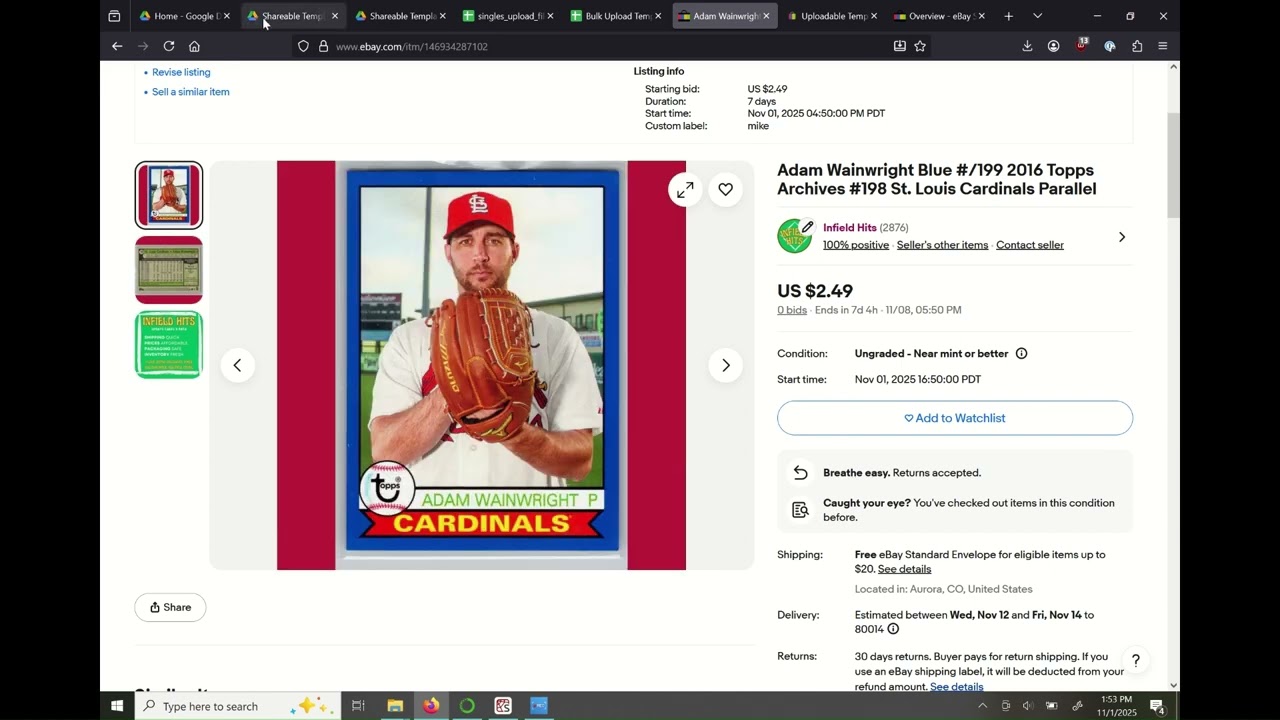Screen dimensions: 1280x720
Task: Show the previous listing photo
Action: 237,365
